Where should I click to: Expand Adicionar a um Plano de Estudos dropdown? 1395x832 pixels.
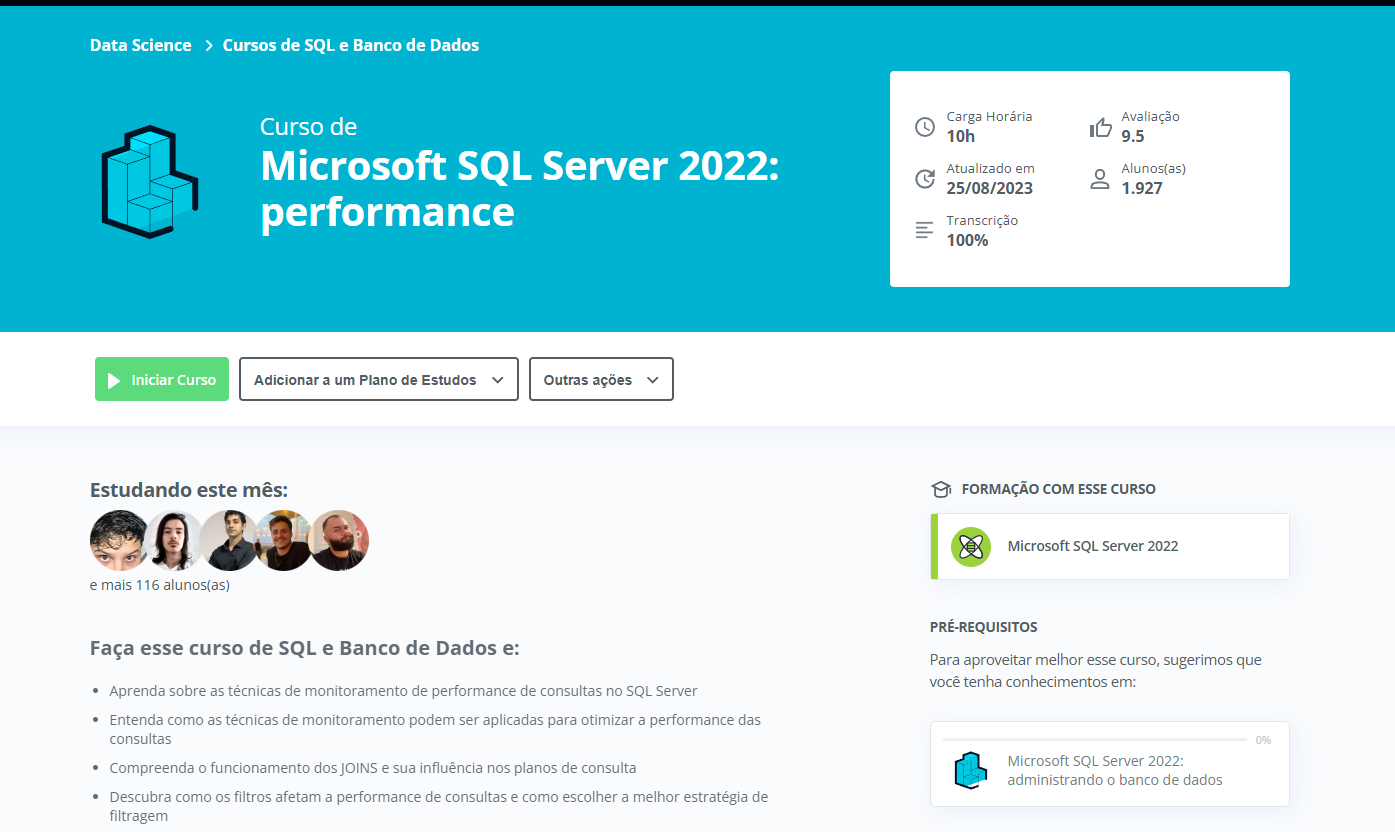pyautogui.click(x=379, y=379)
